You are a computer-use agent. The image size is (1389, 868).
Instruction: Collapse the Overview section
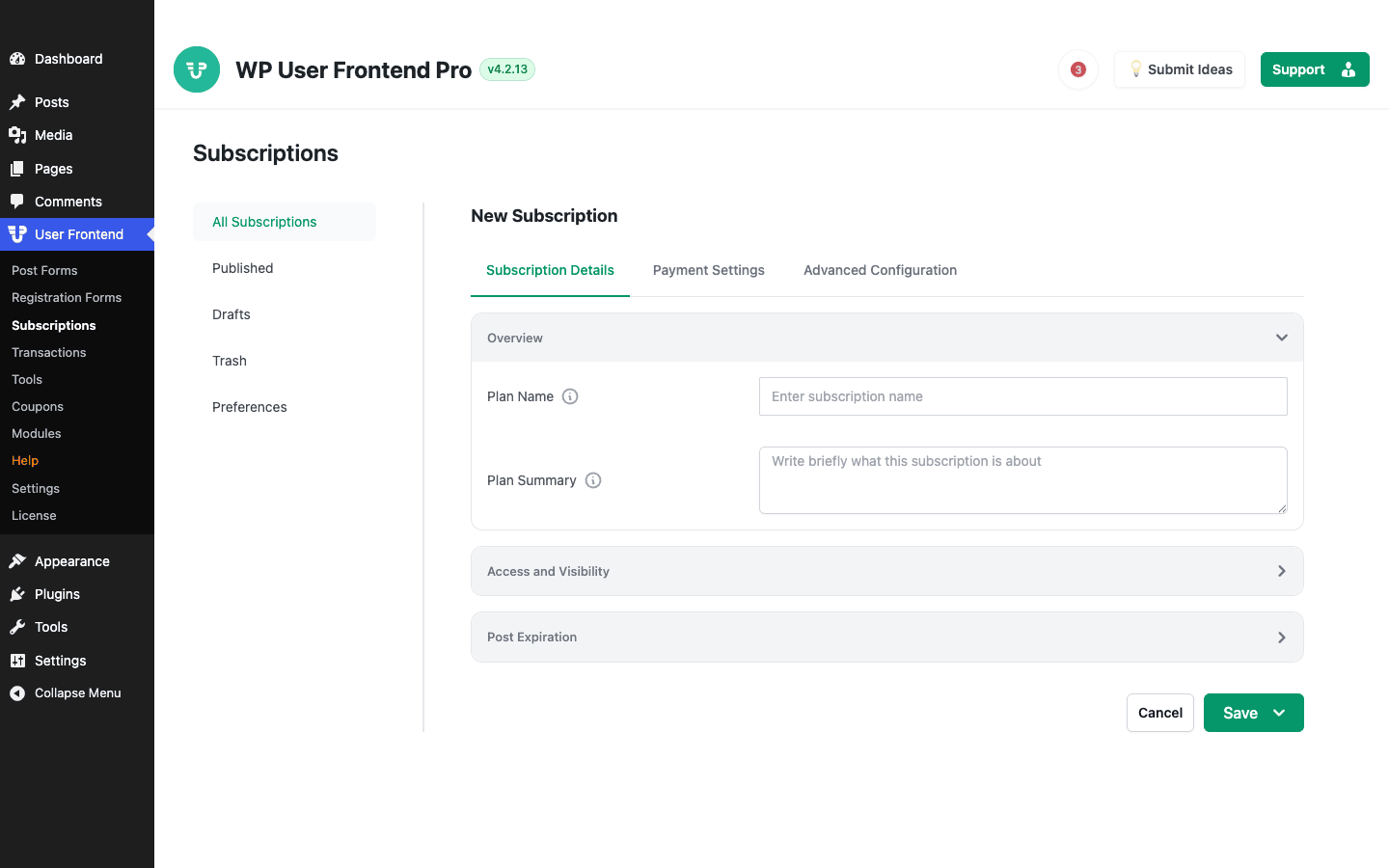pyautogui.click(x=1282, y=338)
